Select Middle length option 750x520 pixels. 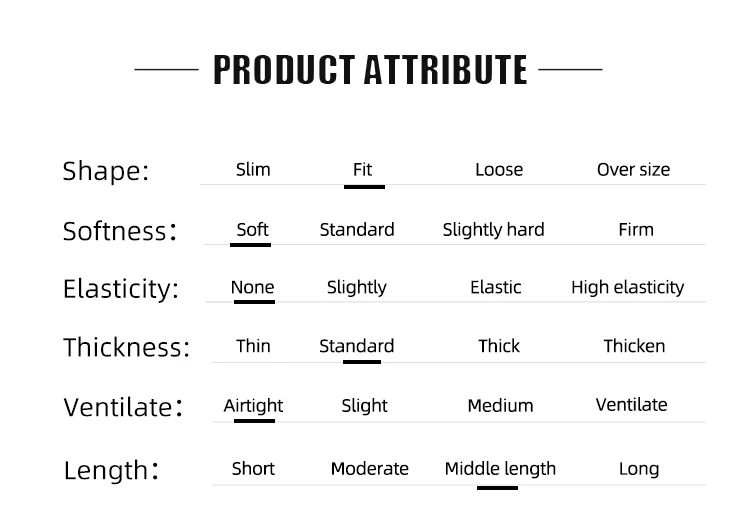tap(500, 468)
